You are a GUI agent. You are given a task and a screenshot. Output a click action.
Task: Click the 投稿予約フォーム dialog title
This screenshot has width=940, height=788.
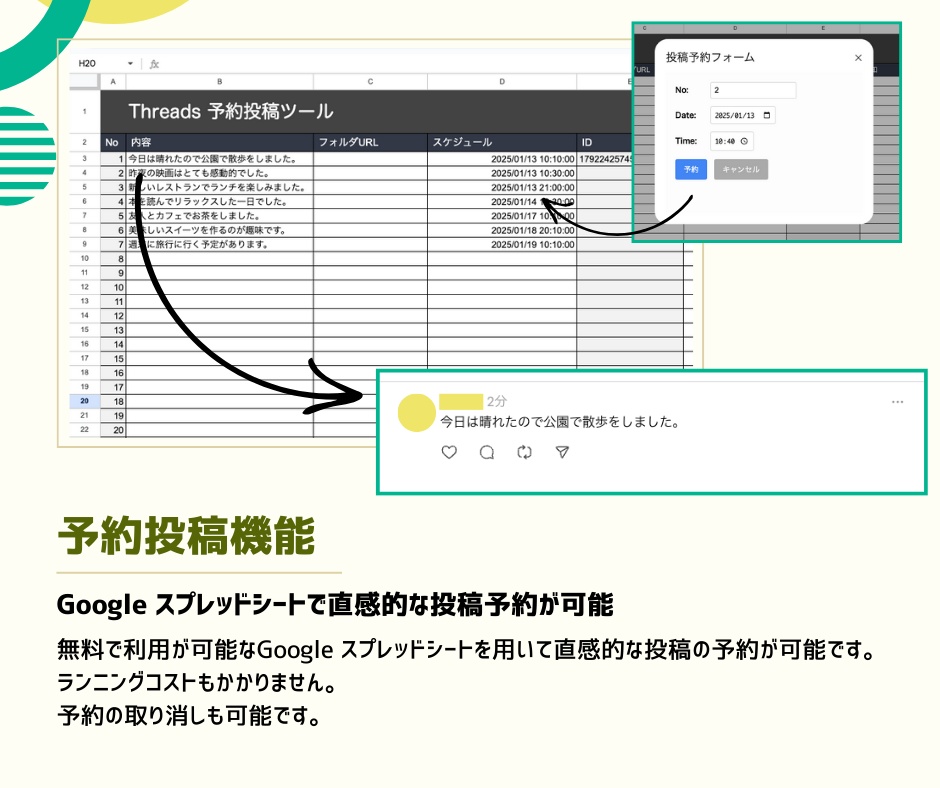pyautogui.click(x=710, y=58)
